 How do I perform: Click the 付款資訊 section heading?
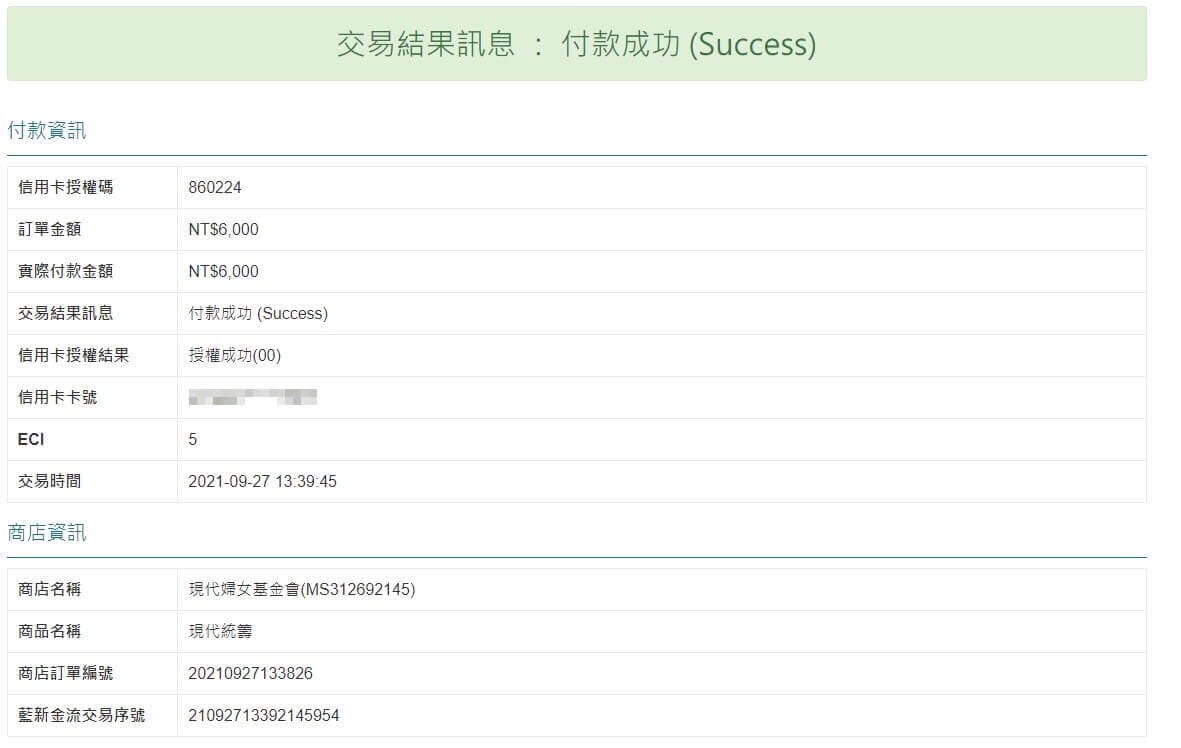pos(47,130)
